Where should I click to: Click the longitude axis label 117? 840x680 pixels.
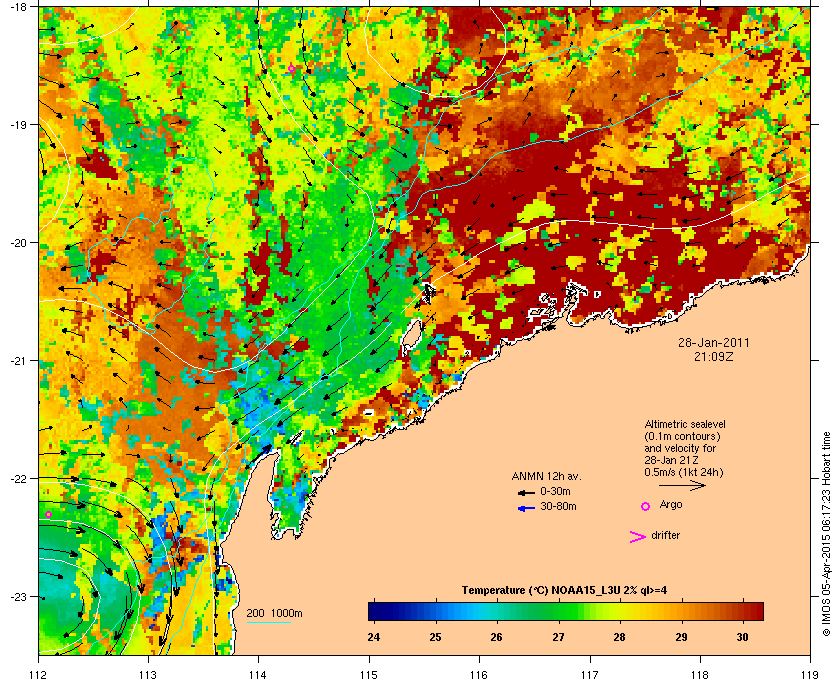pyautogui.click(x=589, y=674)
